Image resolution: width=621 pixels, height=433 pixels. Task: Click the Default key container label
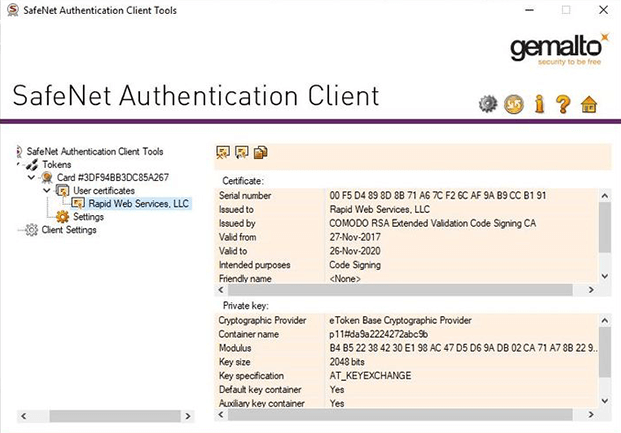pos(260,389)
